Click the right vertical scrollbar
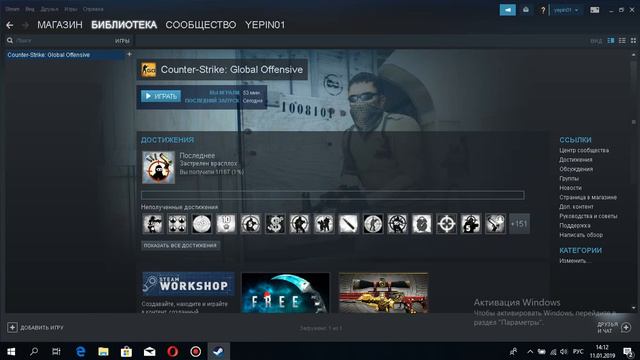The image size is (640, 360). (x=633, y=182)
